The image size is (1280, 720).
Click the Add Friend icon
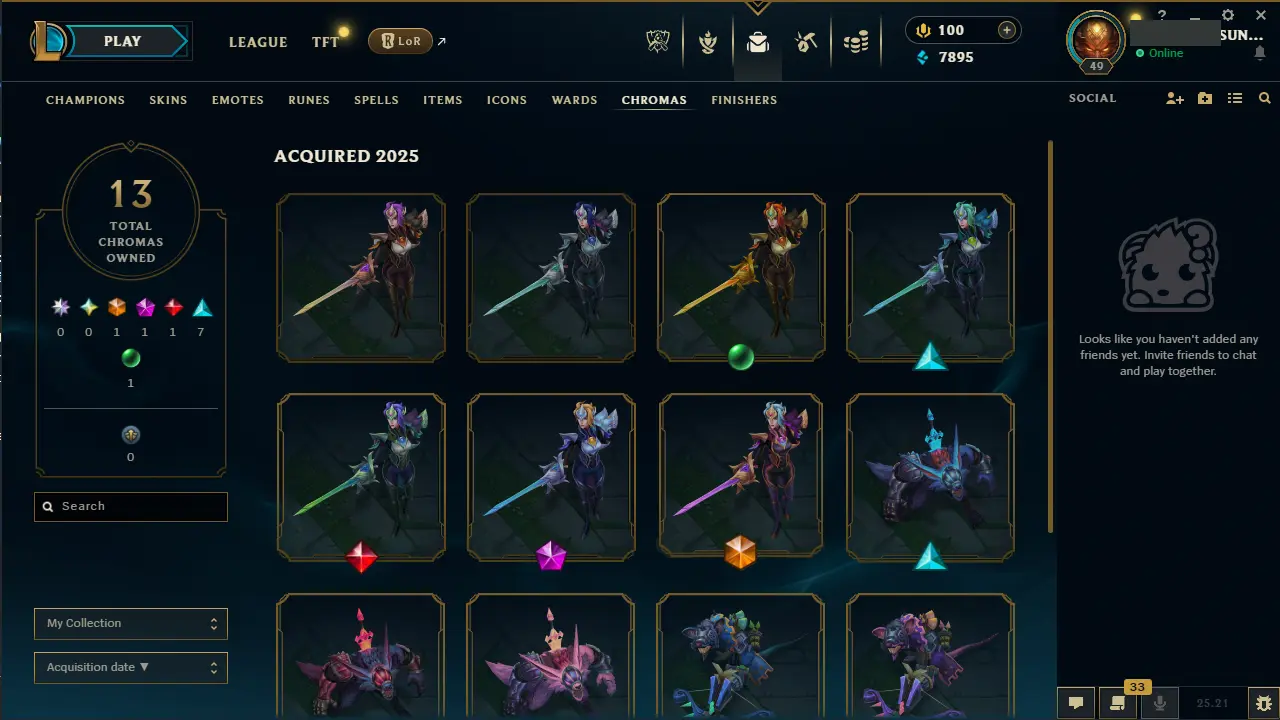pos(1175,98)
